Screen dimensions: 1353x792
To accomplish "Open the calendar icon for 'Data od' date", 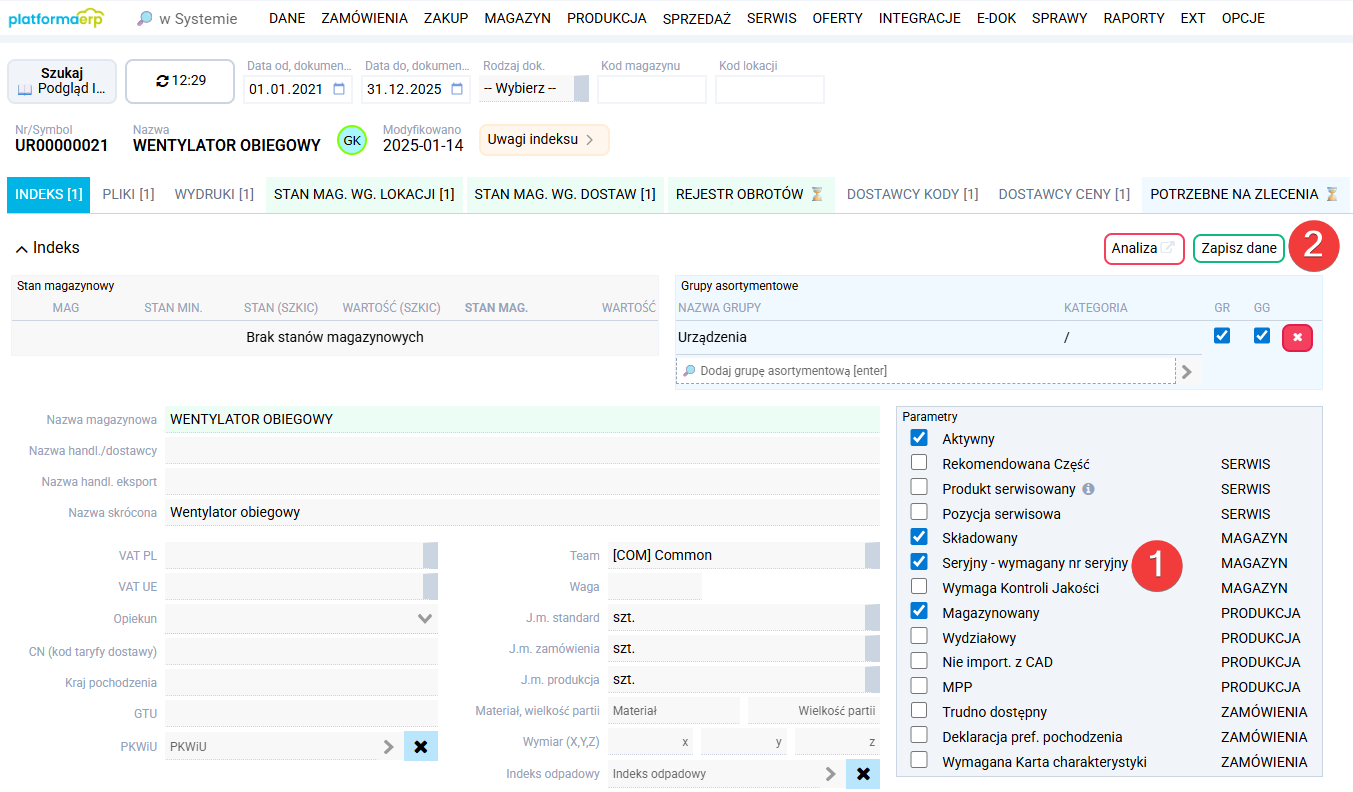I will (x=339, y=90).
